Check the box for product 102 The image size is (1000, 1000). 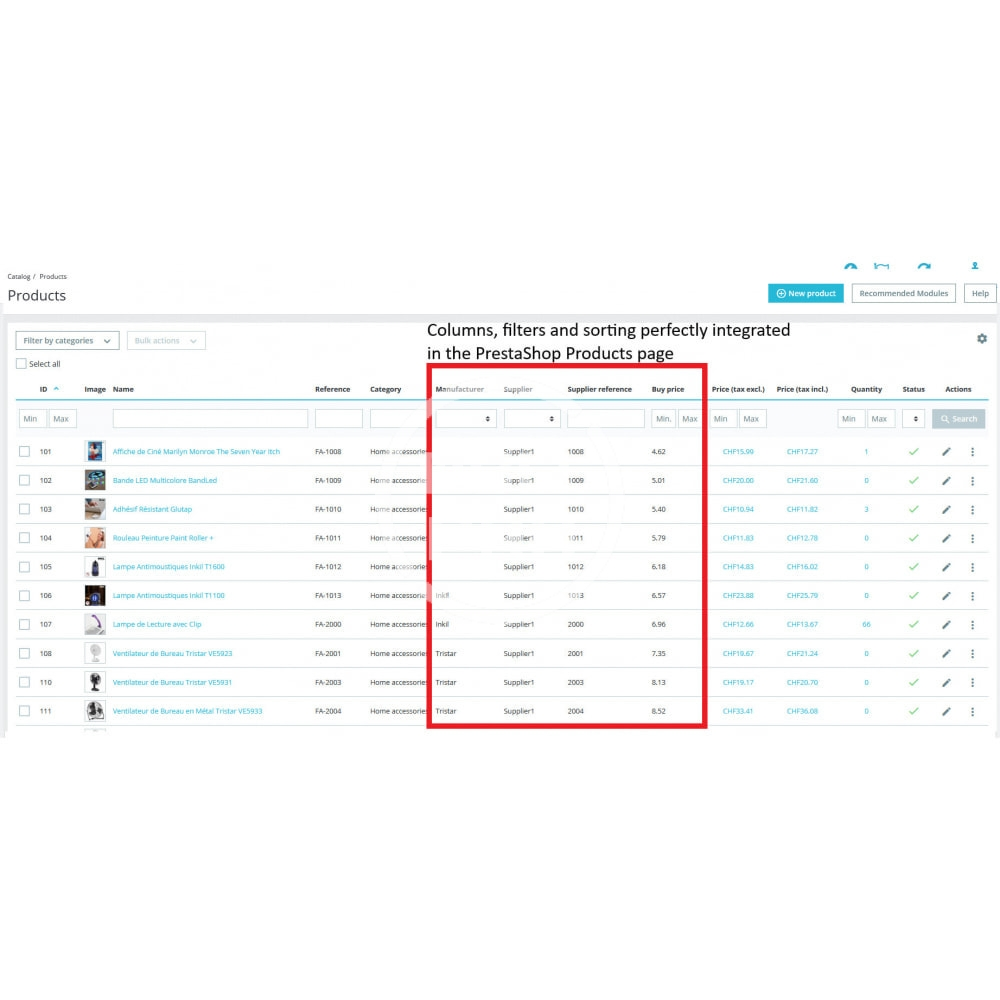click(25, 481)
